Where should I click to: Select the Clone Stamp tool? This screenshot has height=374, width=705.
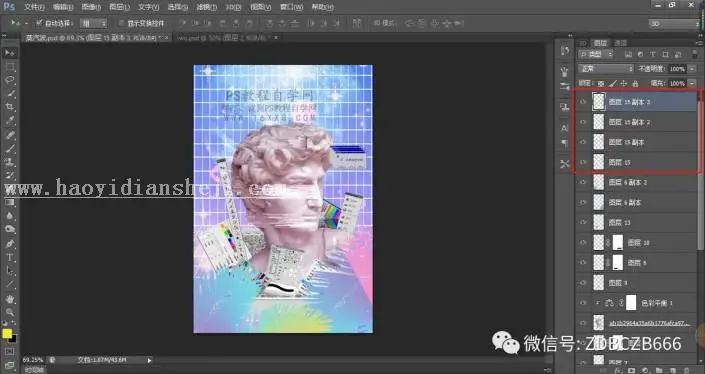(x=9, y=162)
